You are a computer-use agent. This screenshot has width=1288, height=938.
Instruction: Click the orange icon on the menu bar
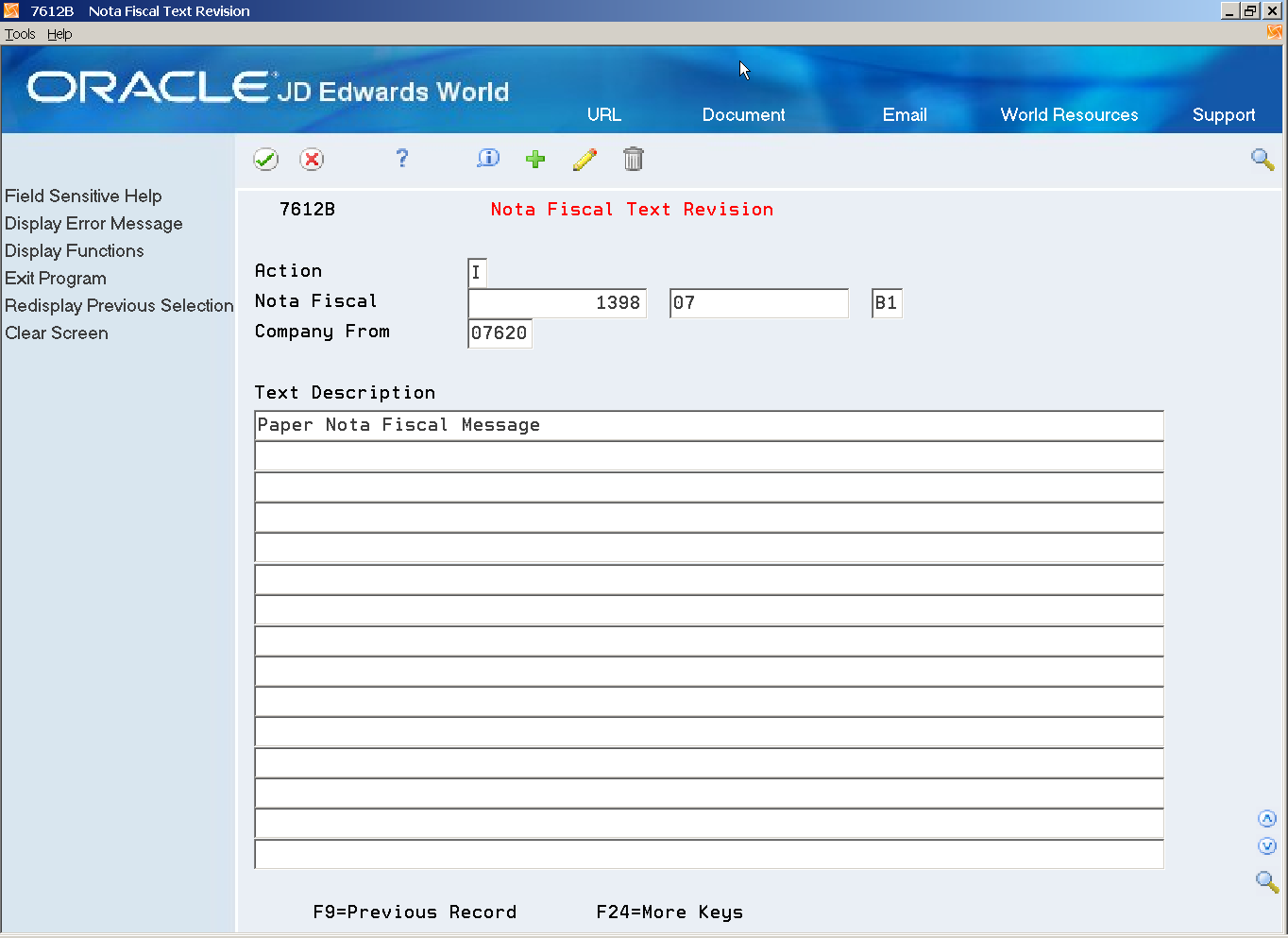pyautogui.click(x=1275, y=33)
